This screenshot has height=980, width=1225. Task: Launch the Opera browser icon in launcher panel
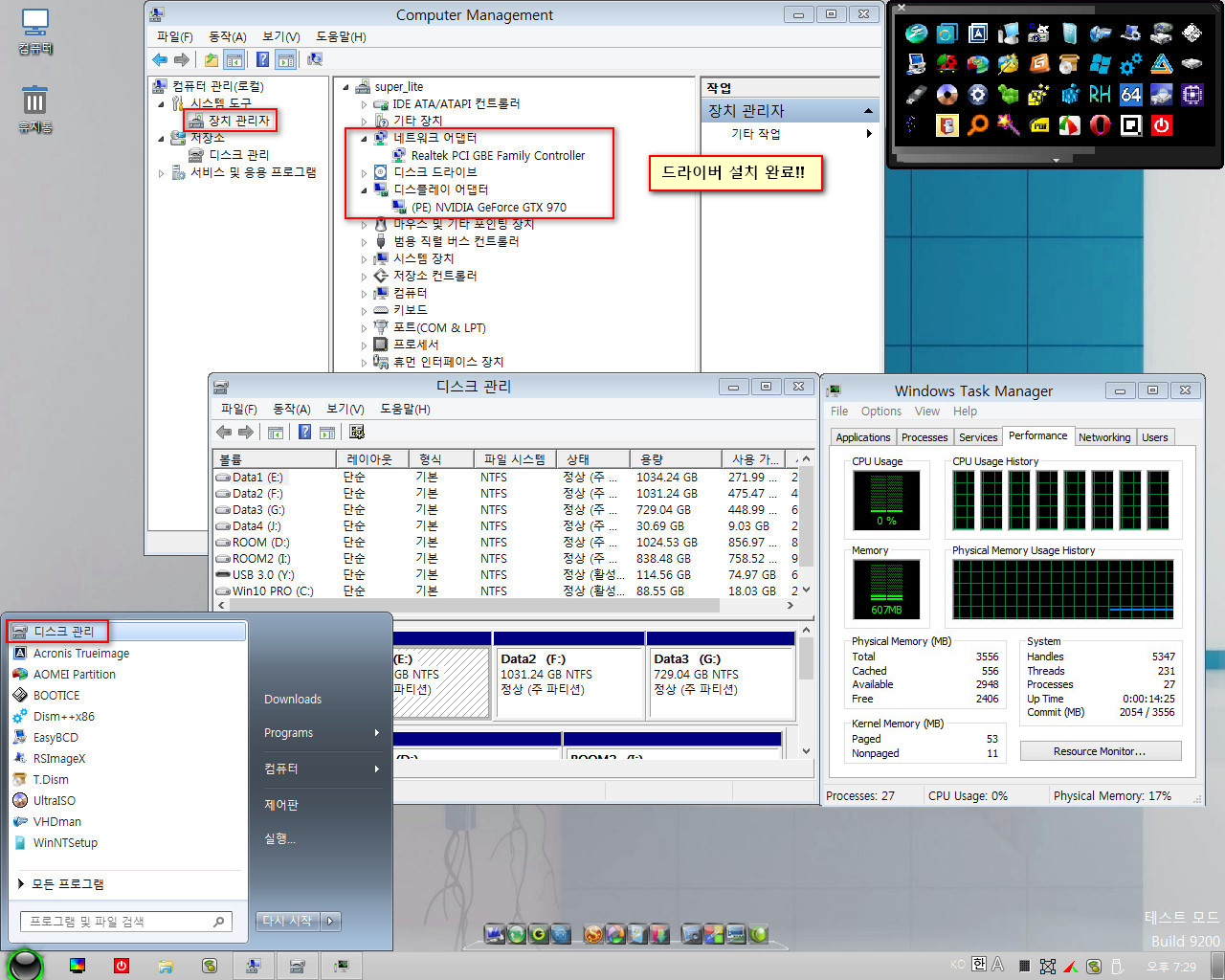pyautogui.click(x=1100, y=125)
